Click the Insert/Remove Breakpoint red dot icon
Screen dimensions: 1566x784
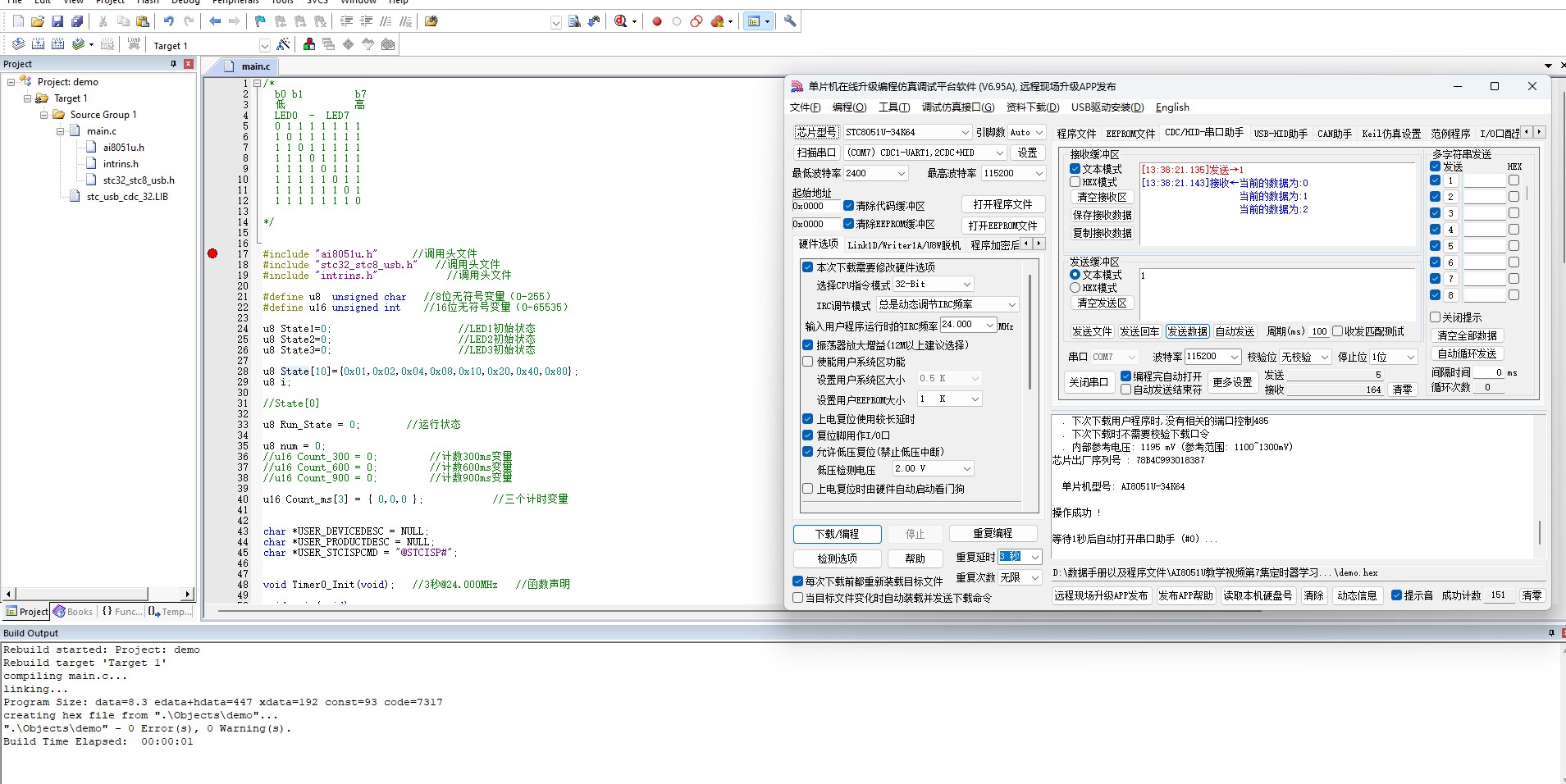point(656,21)
